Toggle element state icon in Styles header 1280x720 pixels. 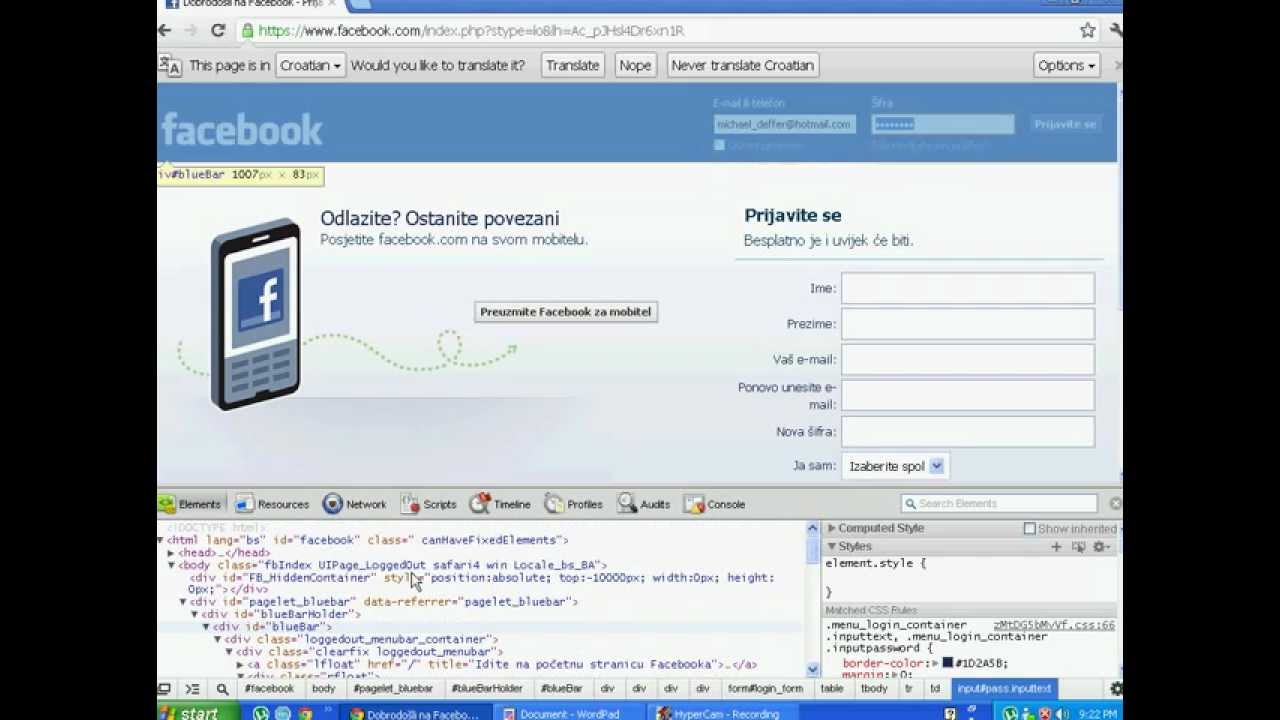[x=1078, y=547]
